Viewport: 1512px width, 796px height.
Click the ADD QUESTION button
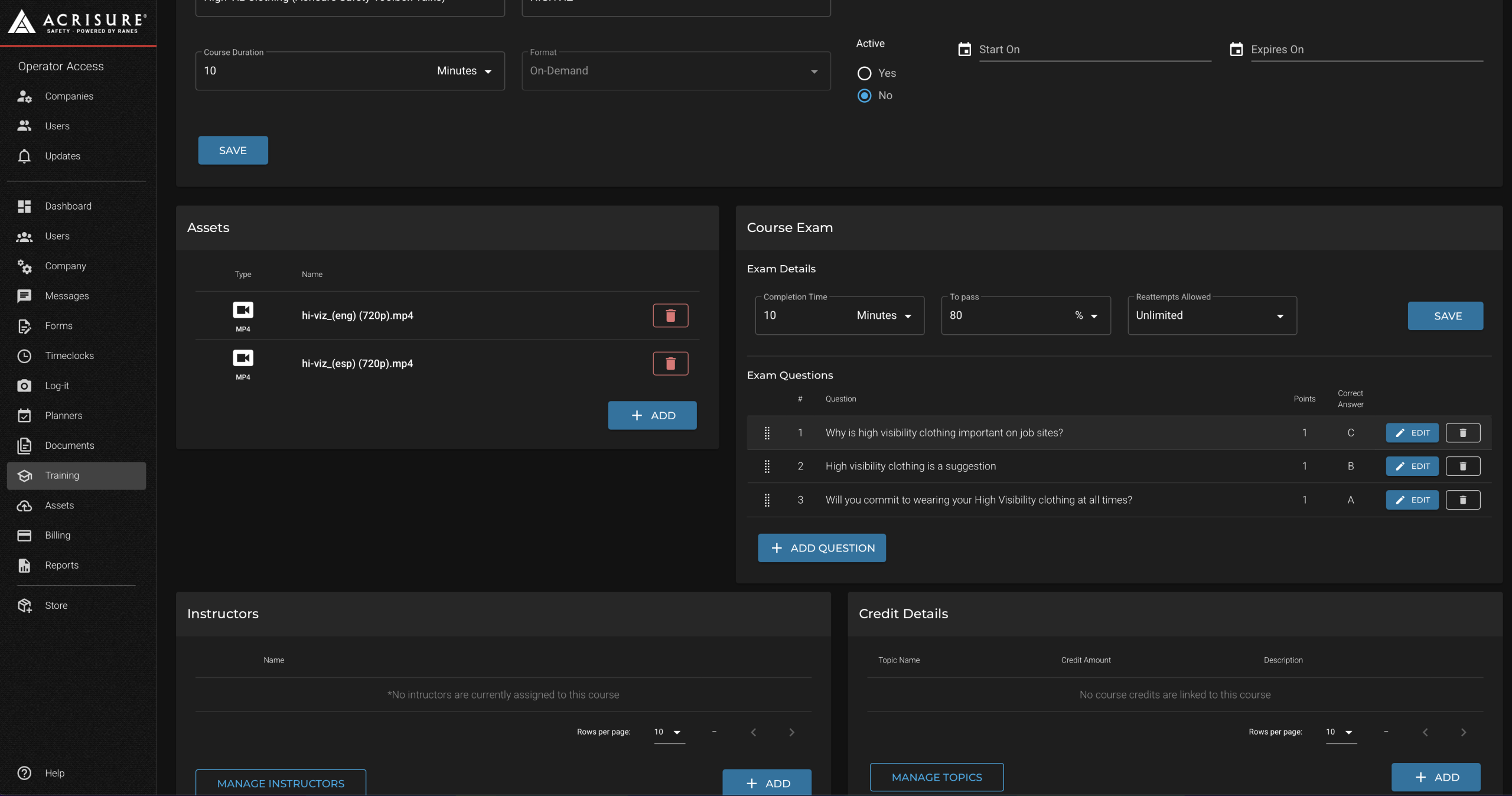pos(822,548)
